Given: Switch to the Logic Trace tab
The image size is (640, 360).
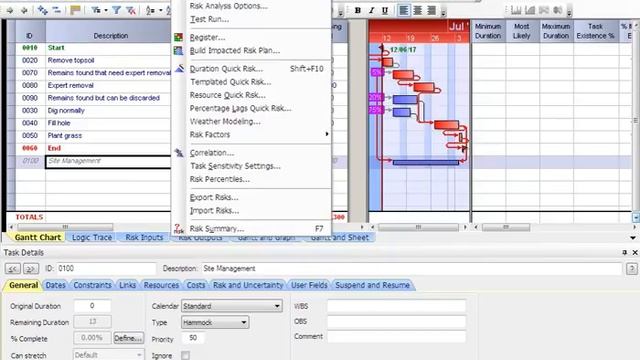Looking at the screenshot, I should pos(92,237).
